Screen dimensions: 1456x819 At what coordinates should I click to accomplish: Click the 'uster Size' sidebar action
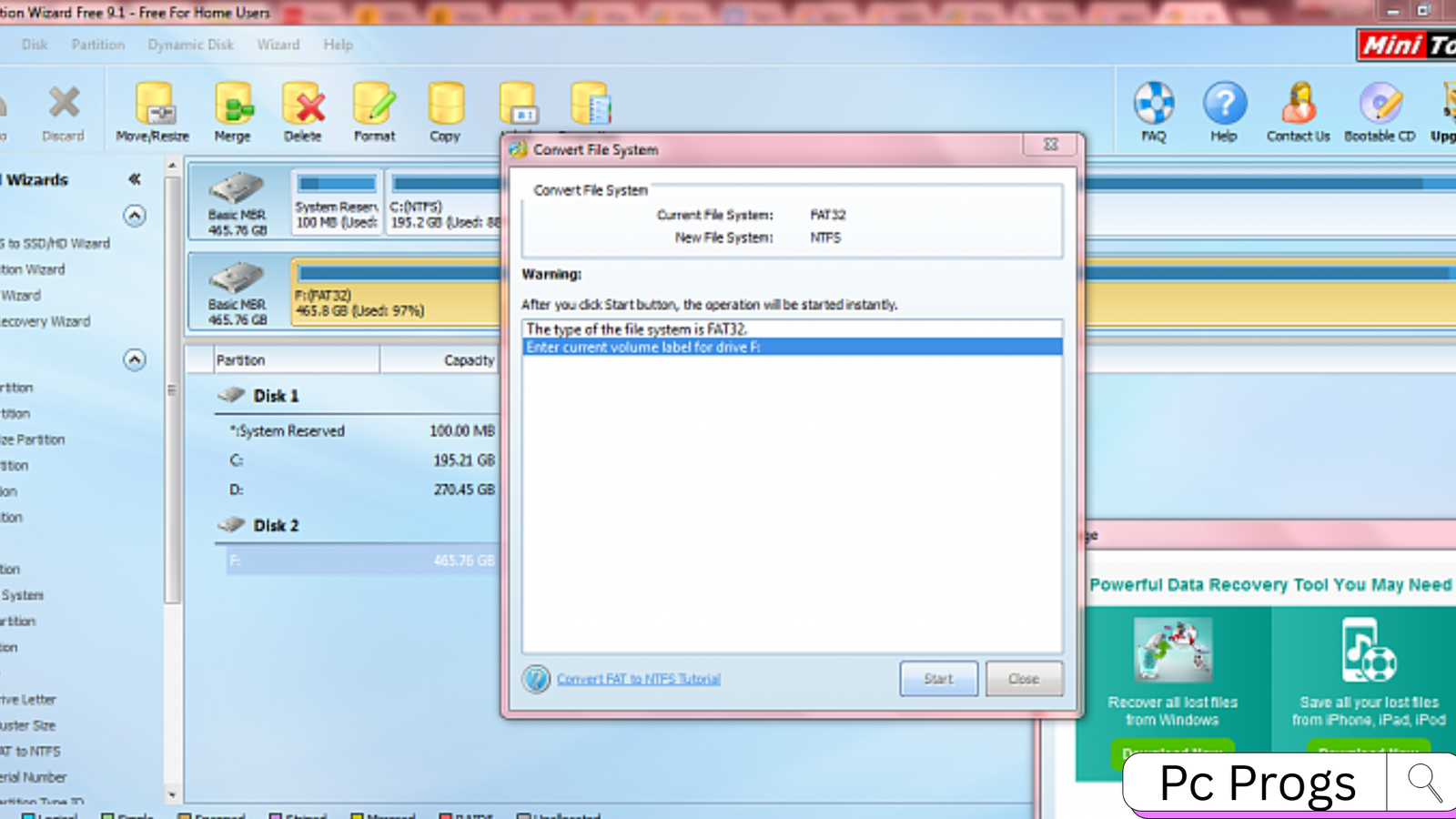tap(28, 725)
